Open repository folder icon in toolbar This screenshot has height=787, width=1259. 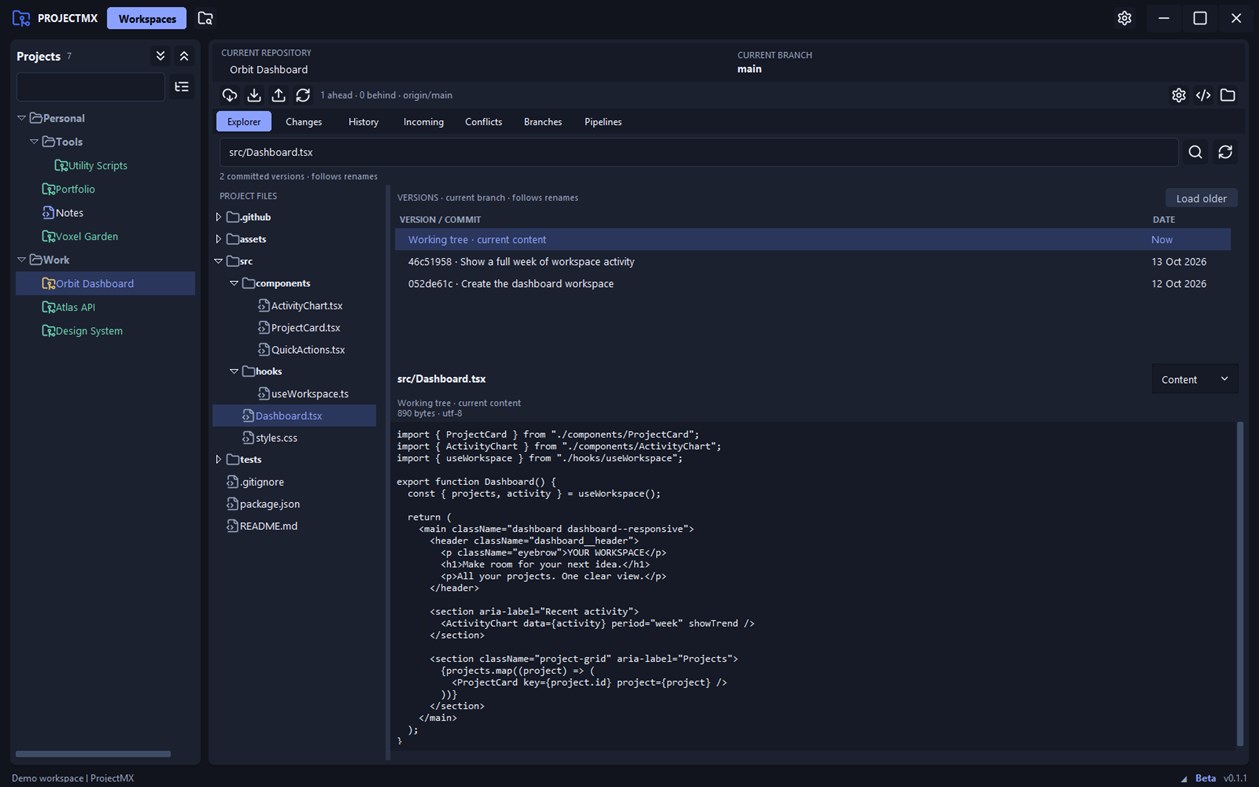(x=1228, y=95)
